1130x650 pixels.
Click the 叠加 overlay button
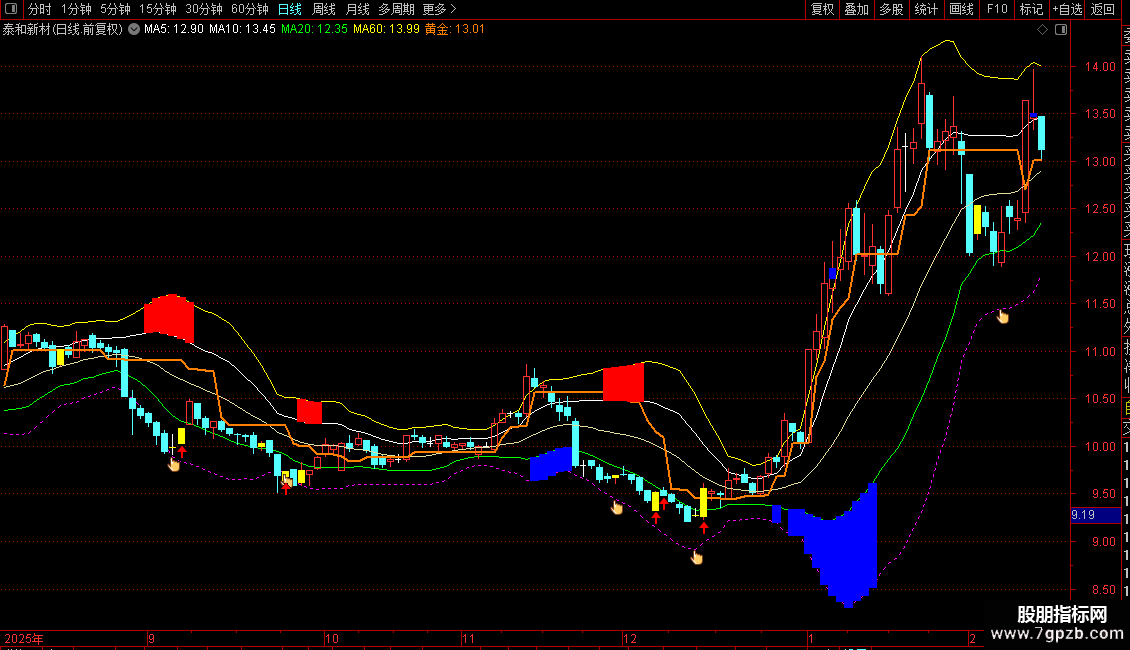857,9
